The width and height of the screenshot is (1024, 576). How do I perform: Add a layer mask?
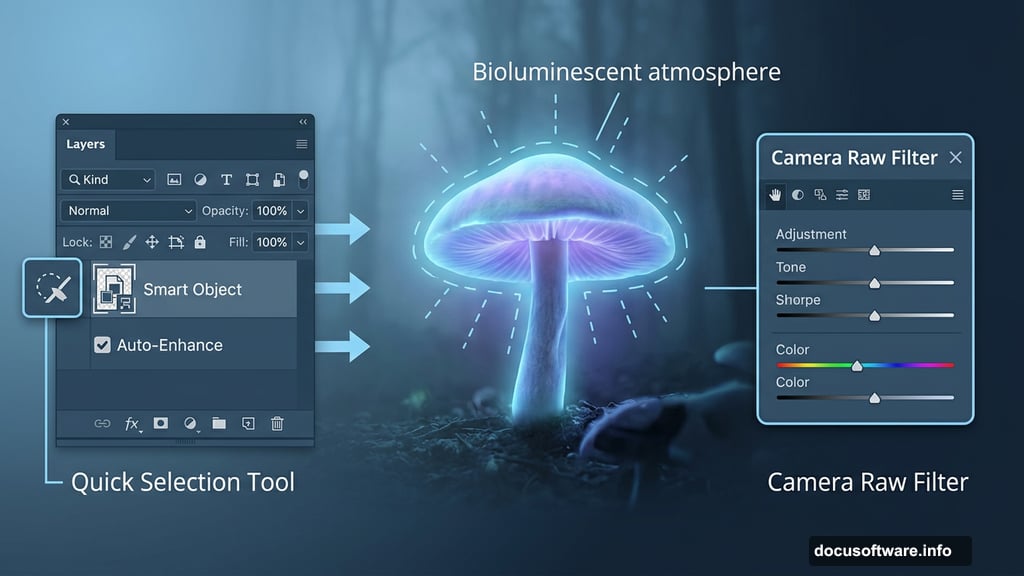(x=160, y=424)
